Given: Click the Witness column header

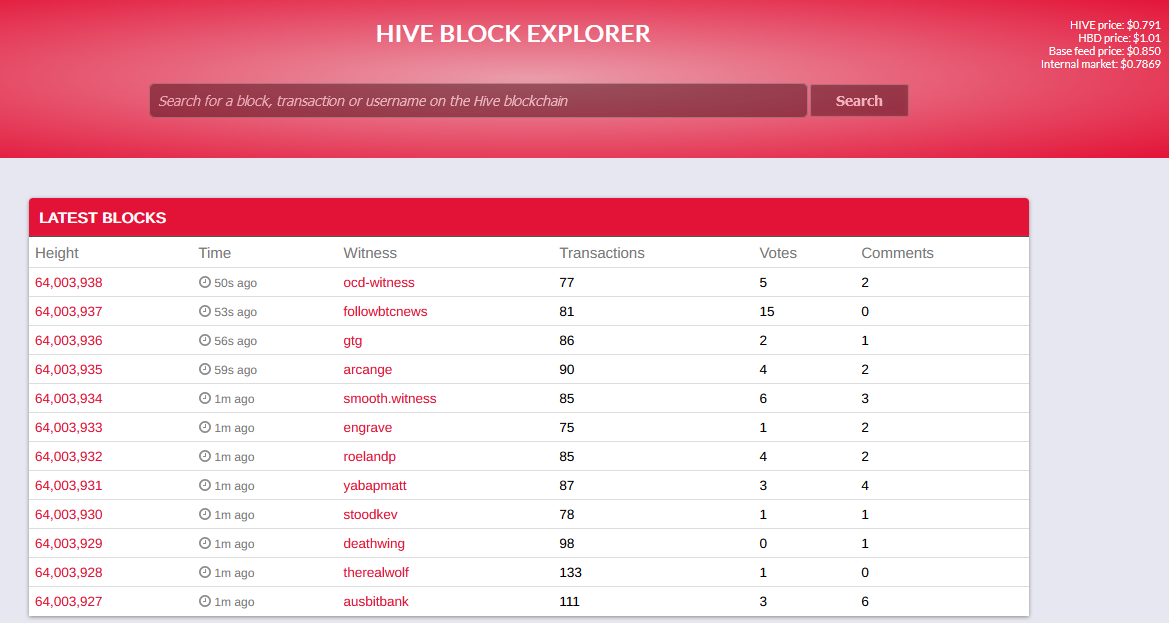Looking at the screenshot, I should (370, 253).
